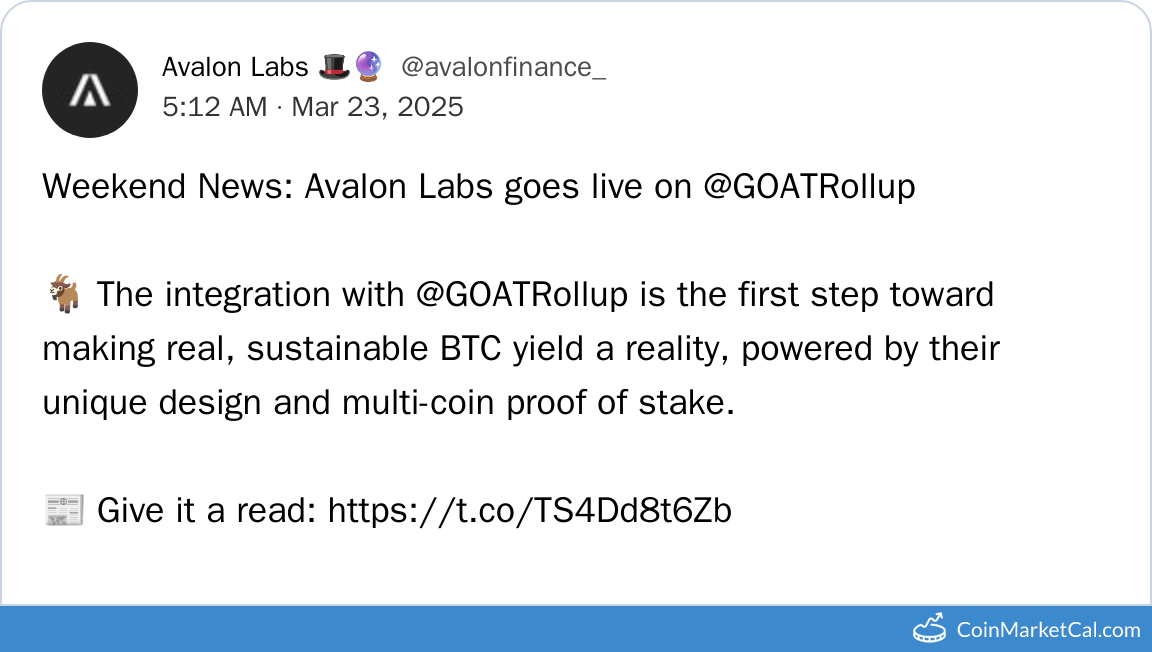This screenshot has height=652, width=1152.
Task: Click the empty blue footer bar
Action: point(450,629)
